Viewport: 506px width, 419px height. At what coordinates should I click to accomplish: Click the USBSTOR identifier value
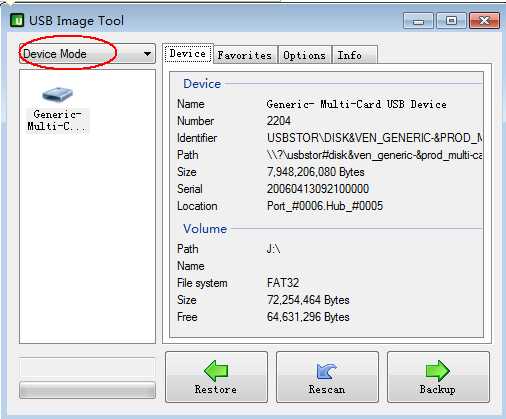374,138
